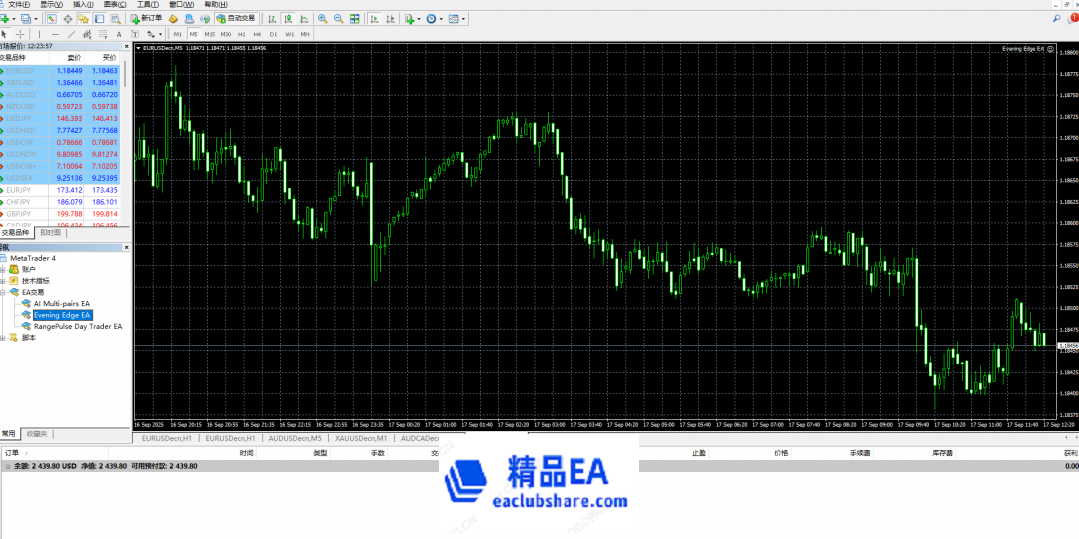
Task: Select the crosshair tool
Action: 20,34
